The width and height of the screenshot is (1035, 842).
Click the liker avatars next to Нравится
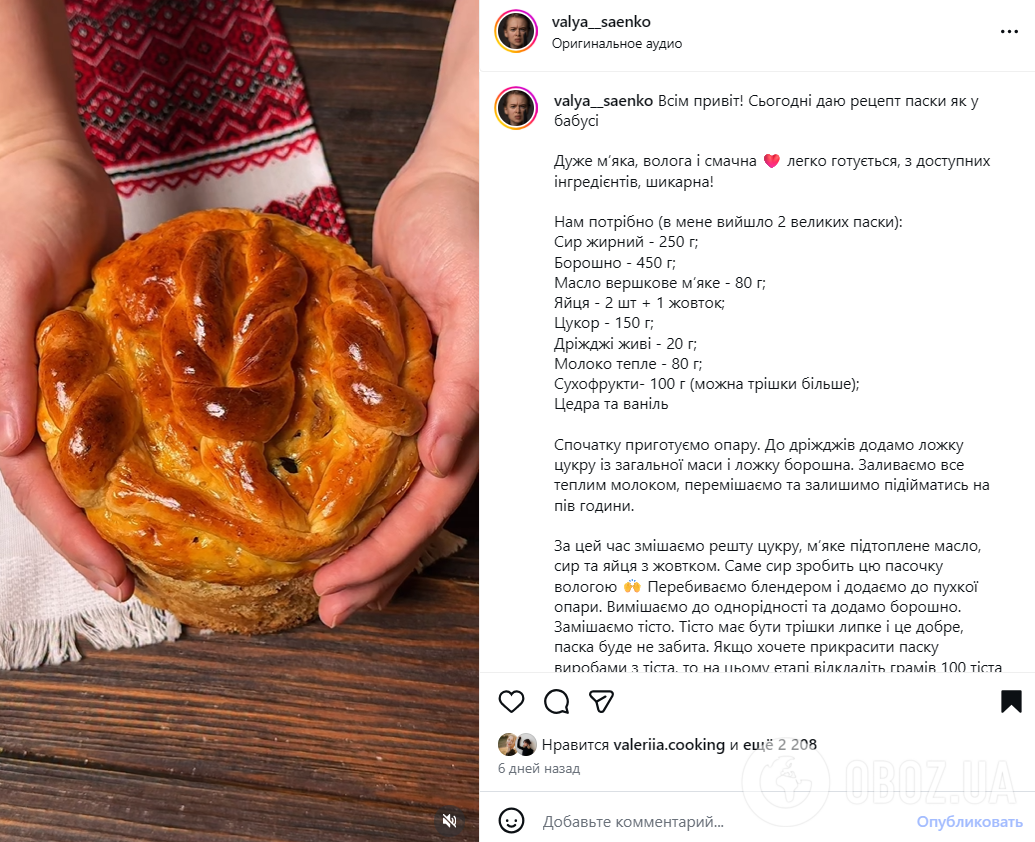click(x=517, y=744)
